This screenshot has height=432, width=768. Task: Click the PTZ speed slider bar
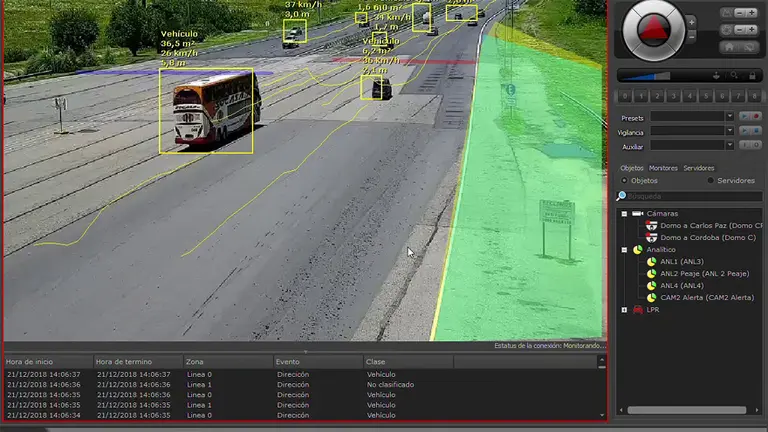click(660, 75)
